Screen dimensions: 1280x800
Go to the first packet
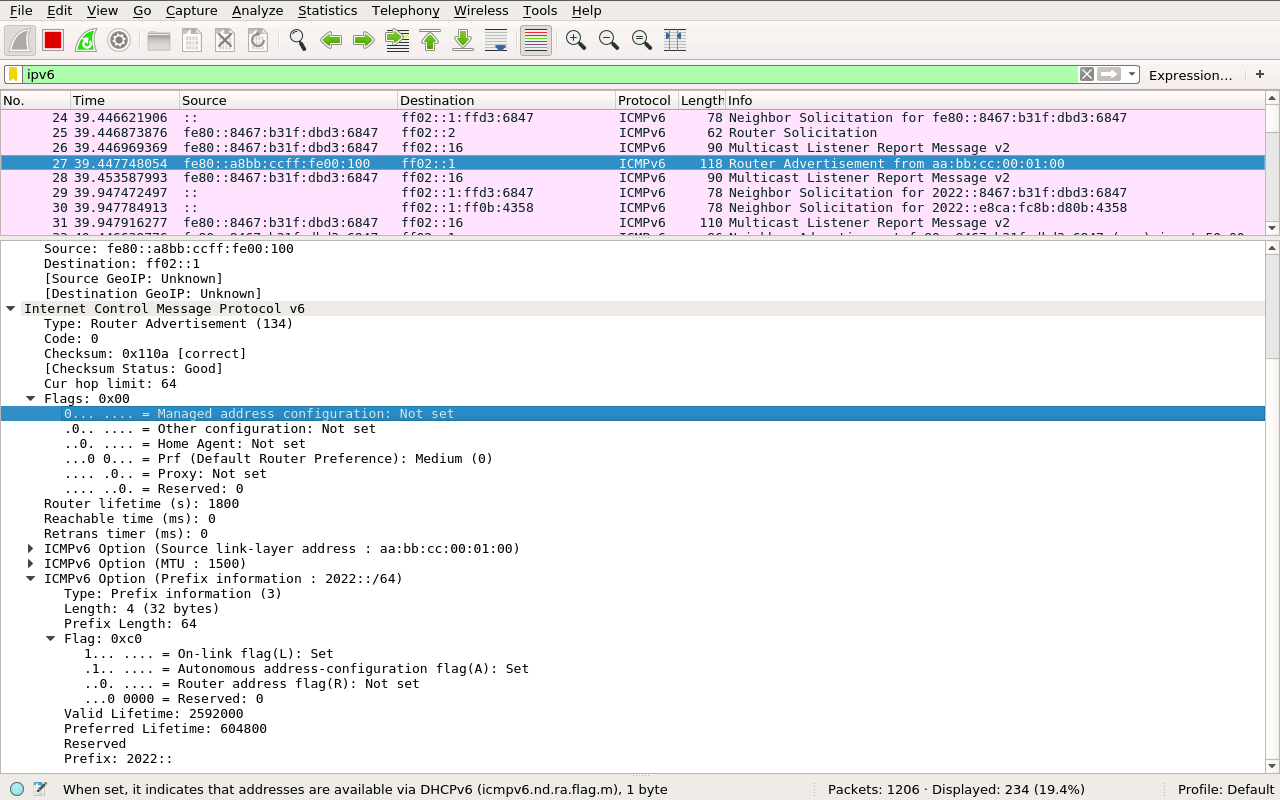tap(430, 40)
